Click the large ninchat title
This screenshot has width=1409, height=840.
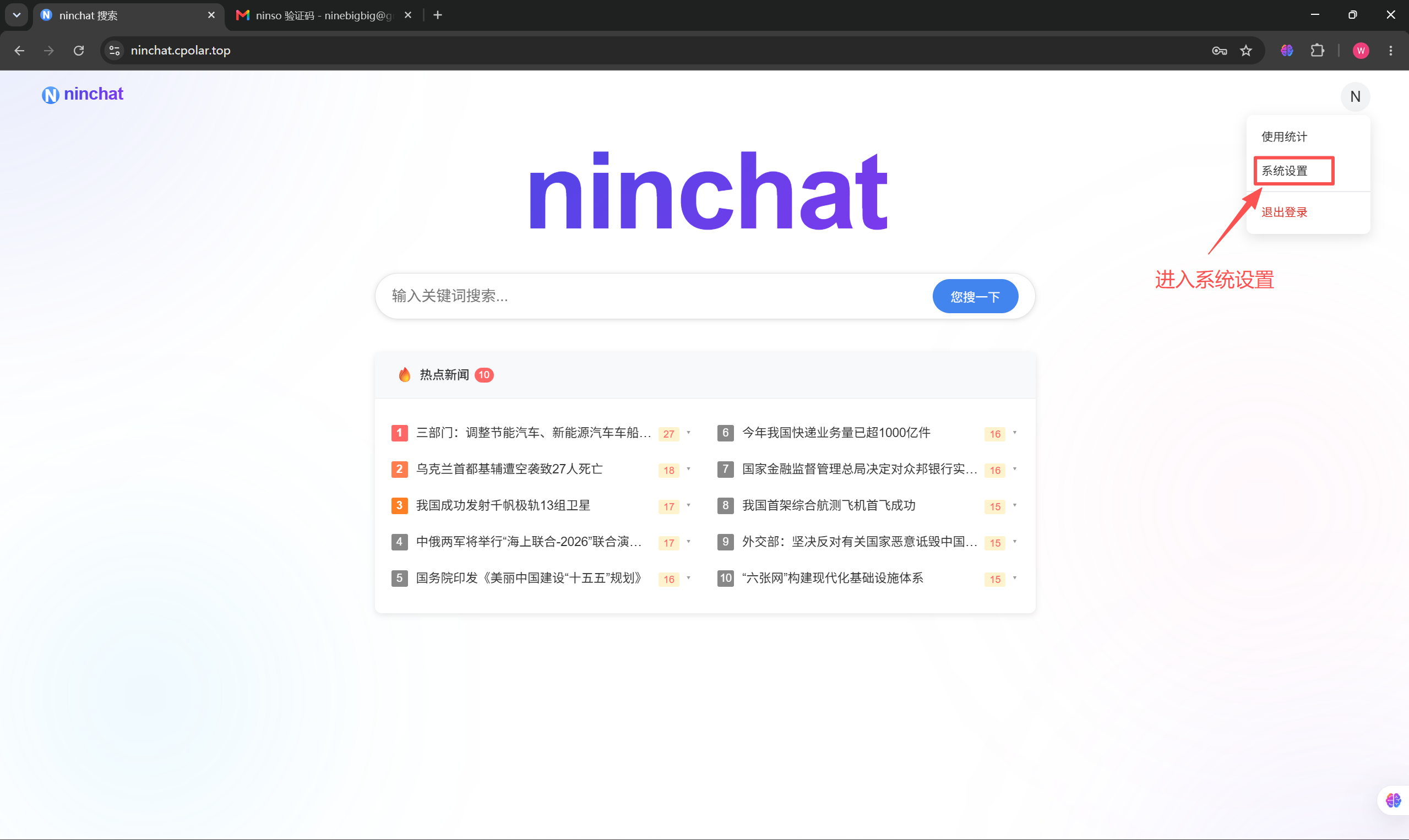coord(708,192)
